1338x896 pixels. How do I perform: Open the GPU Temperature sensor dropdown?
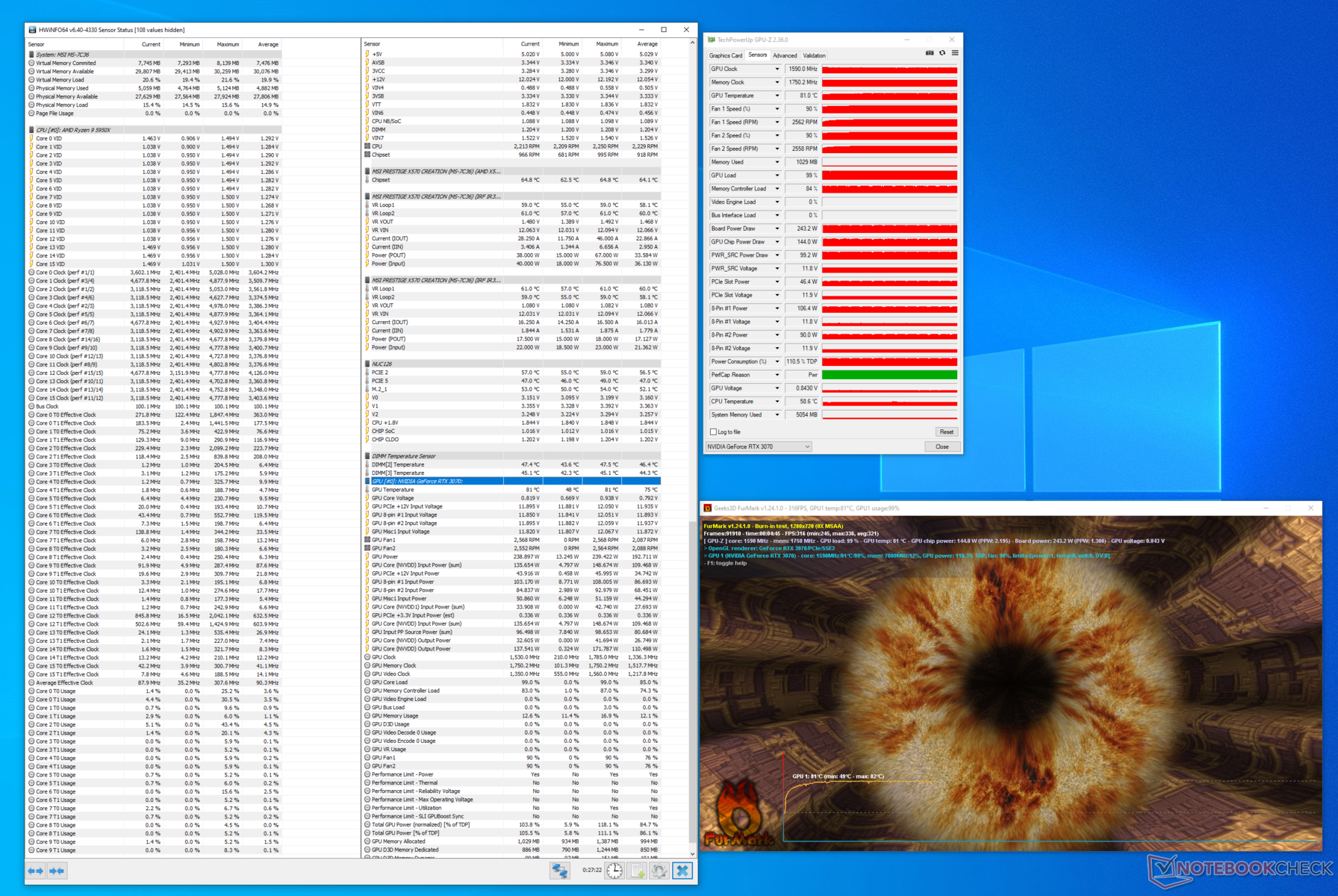[x=777, y=96]
